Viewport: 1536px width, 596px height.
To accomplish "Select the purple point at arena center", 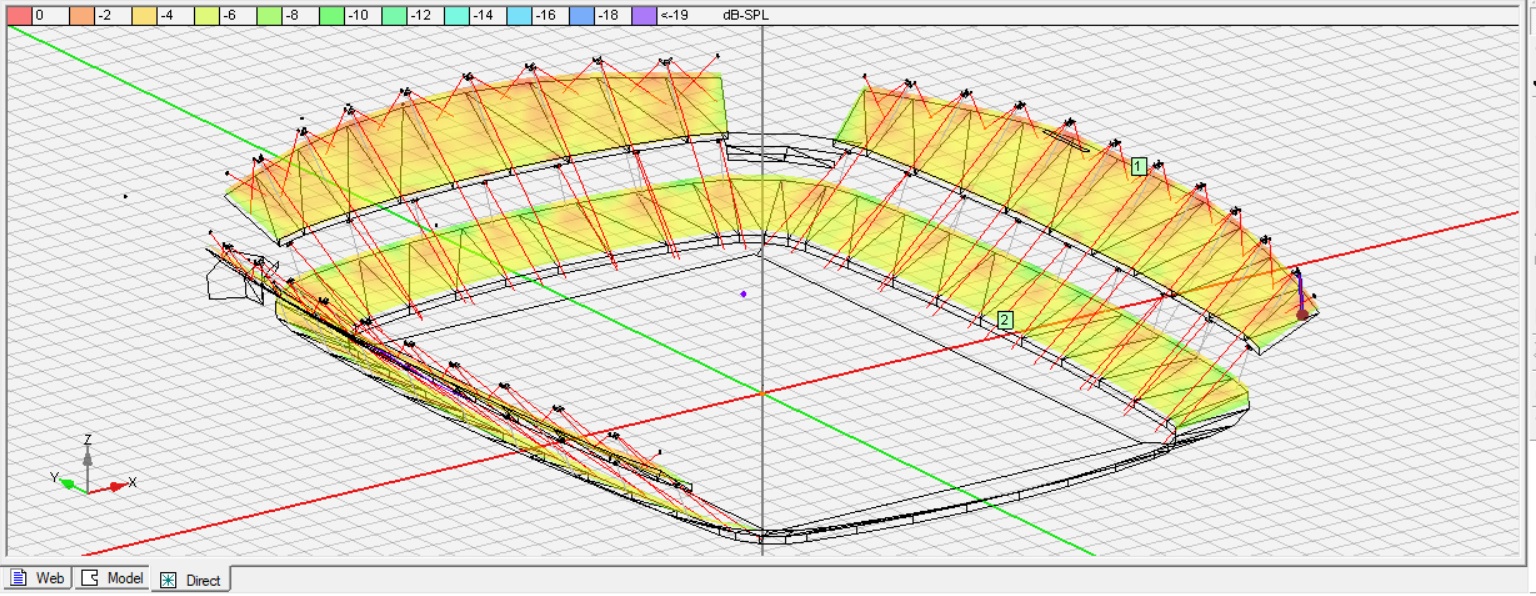I will point(743,294).
